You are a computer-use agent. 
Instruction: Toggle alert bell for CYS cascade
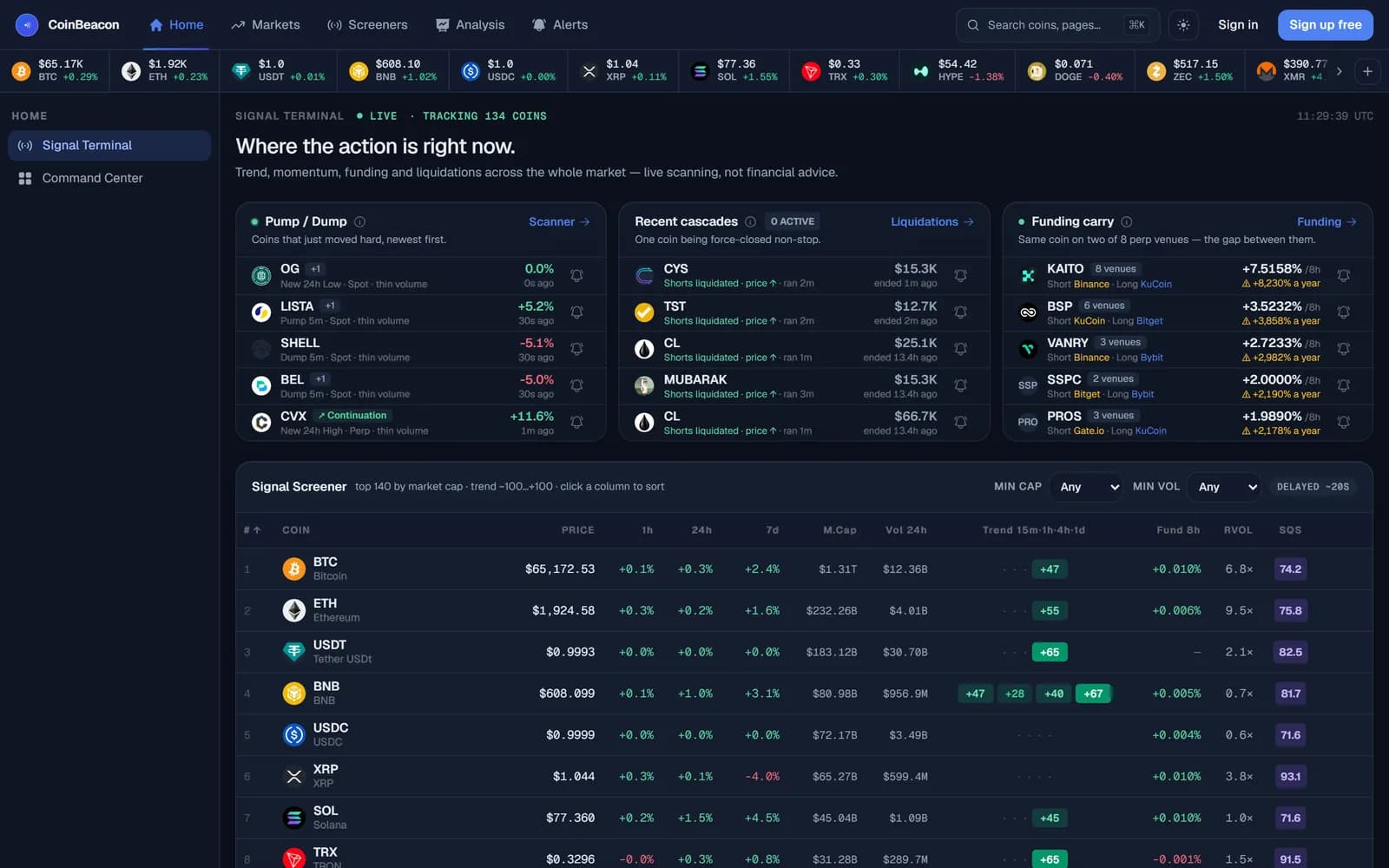[960, 275]
